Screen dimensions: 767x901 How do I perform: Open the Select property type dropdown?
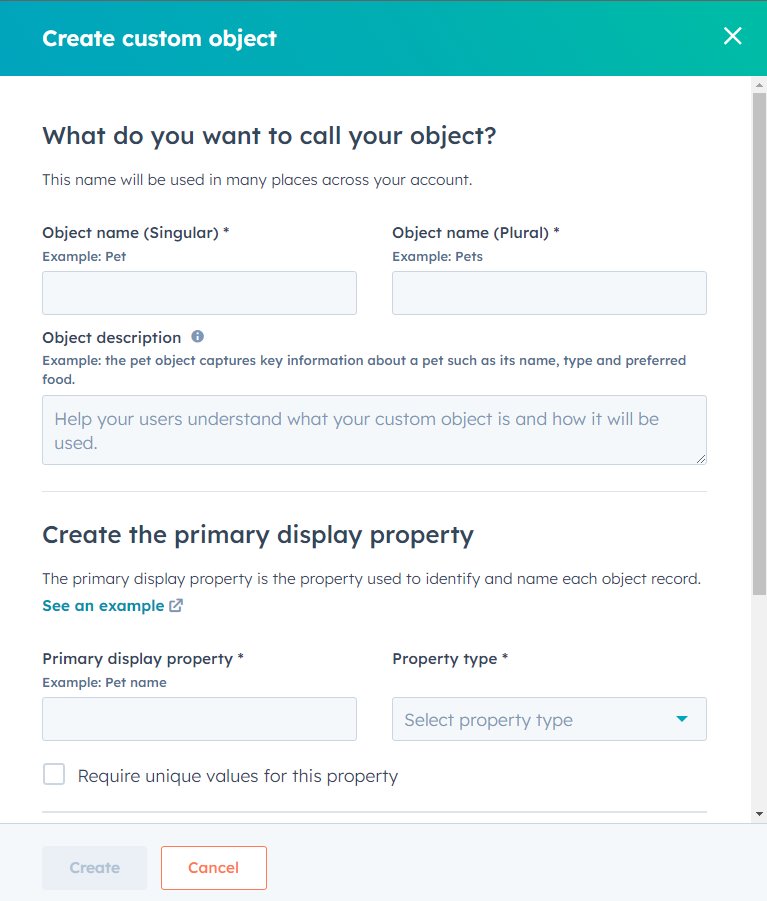tap(549, 718)
